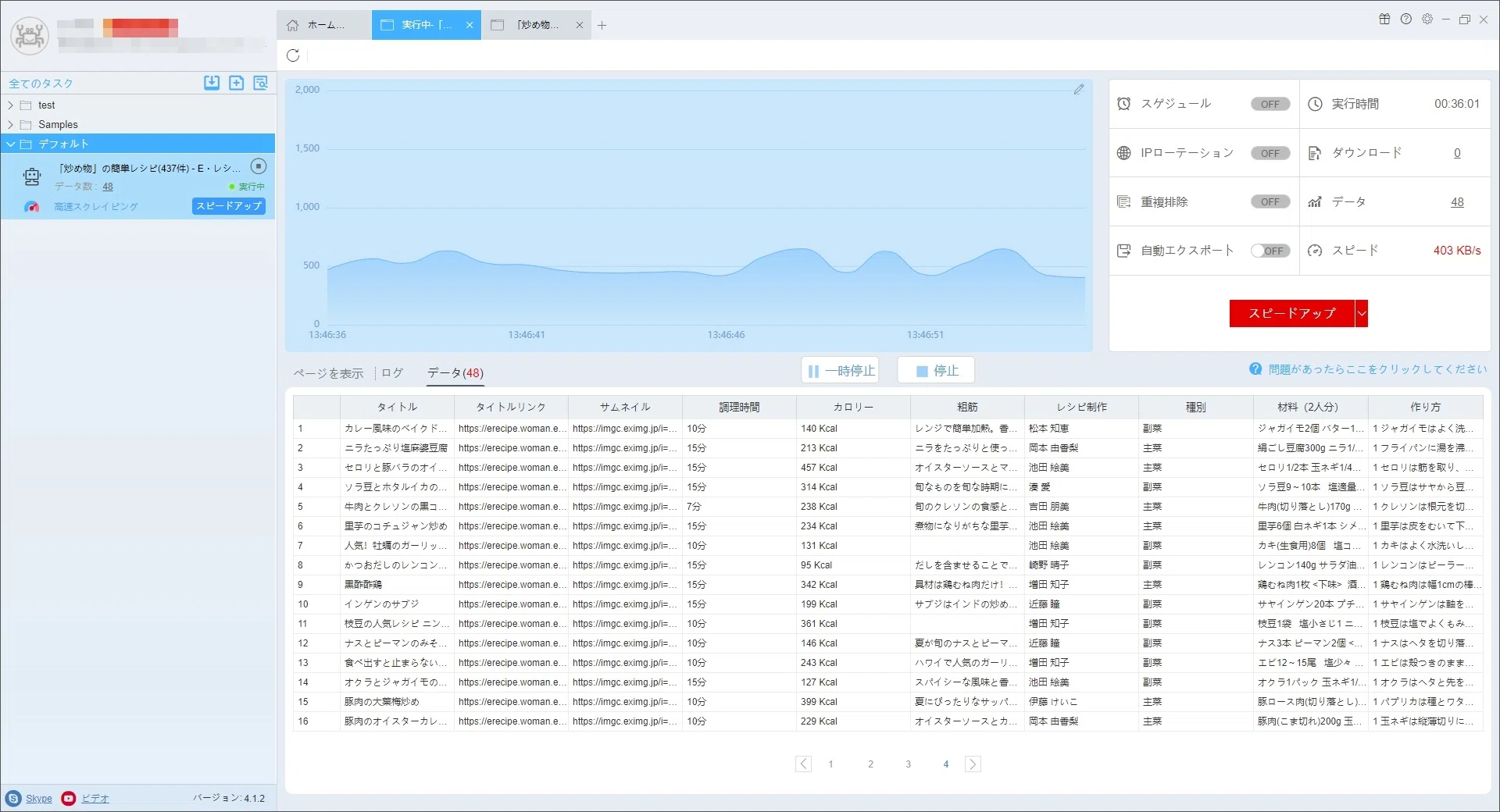This screenshot has width=1500, height=812.
Task: Click the import task icon in sidebar header
Action: pos(212,83)
